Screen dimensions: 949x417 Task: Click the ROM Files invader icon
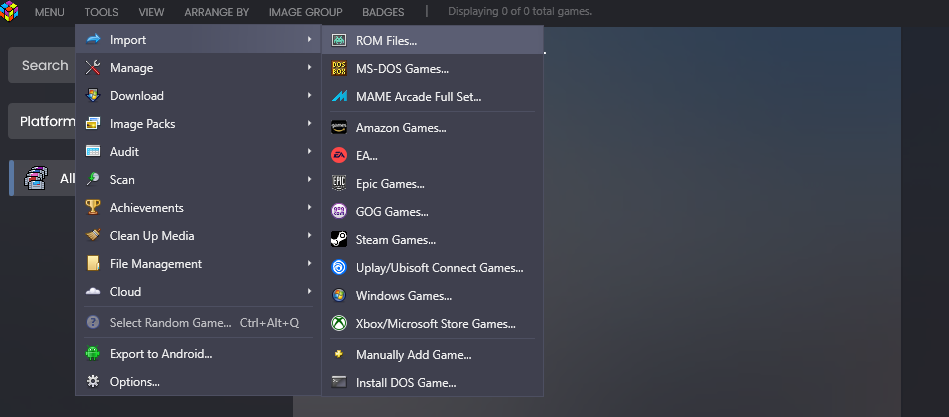(339, 41)
